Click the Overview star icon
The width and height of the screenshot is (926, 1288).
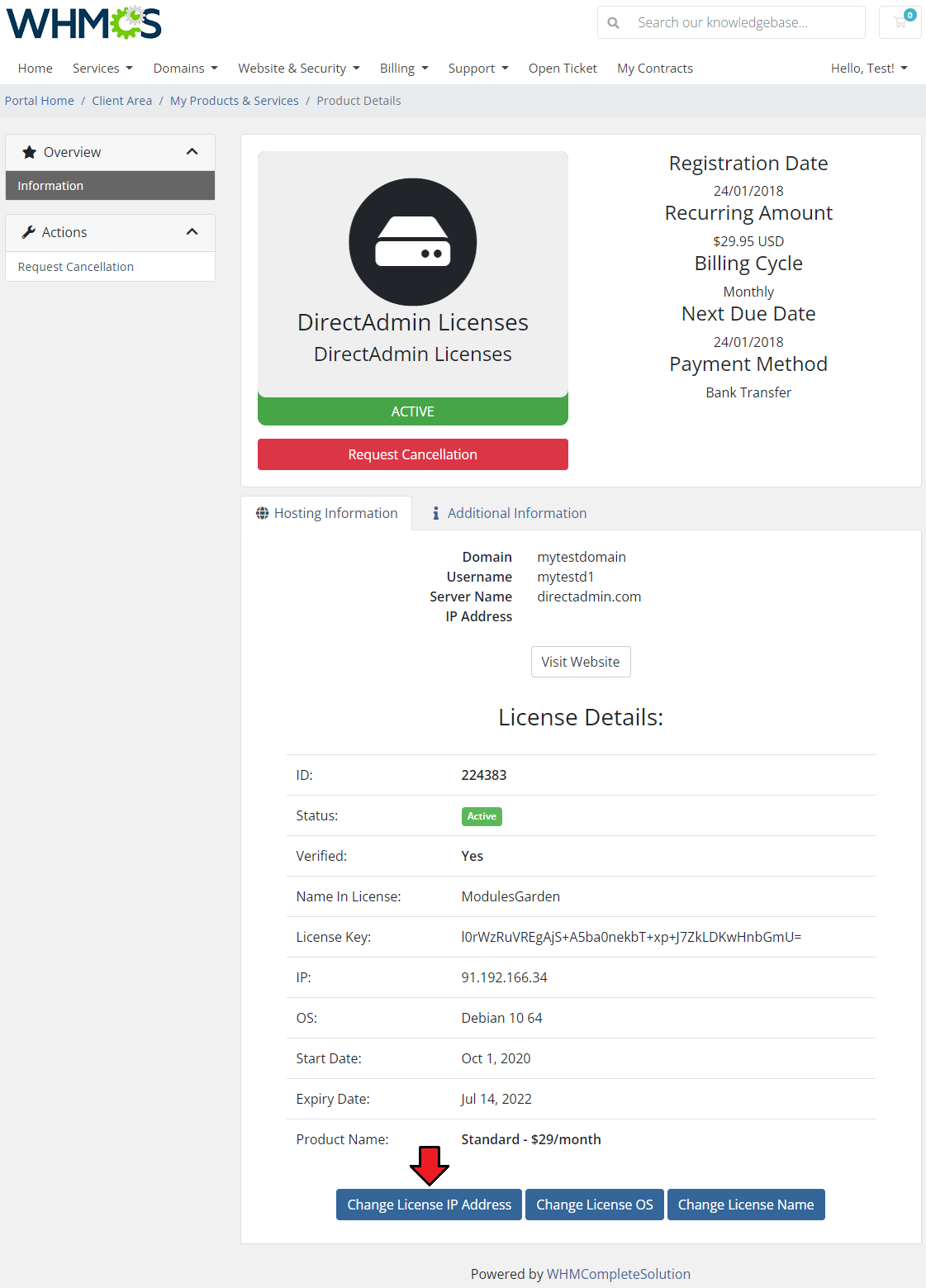click(29, 152)
